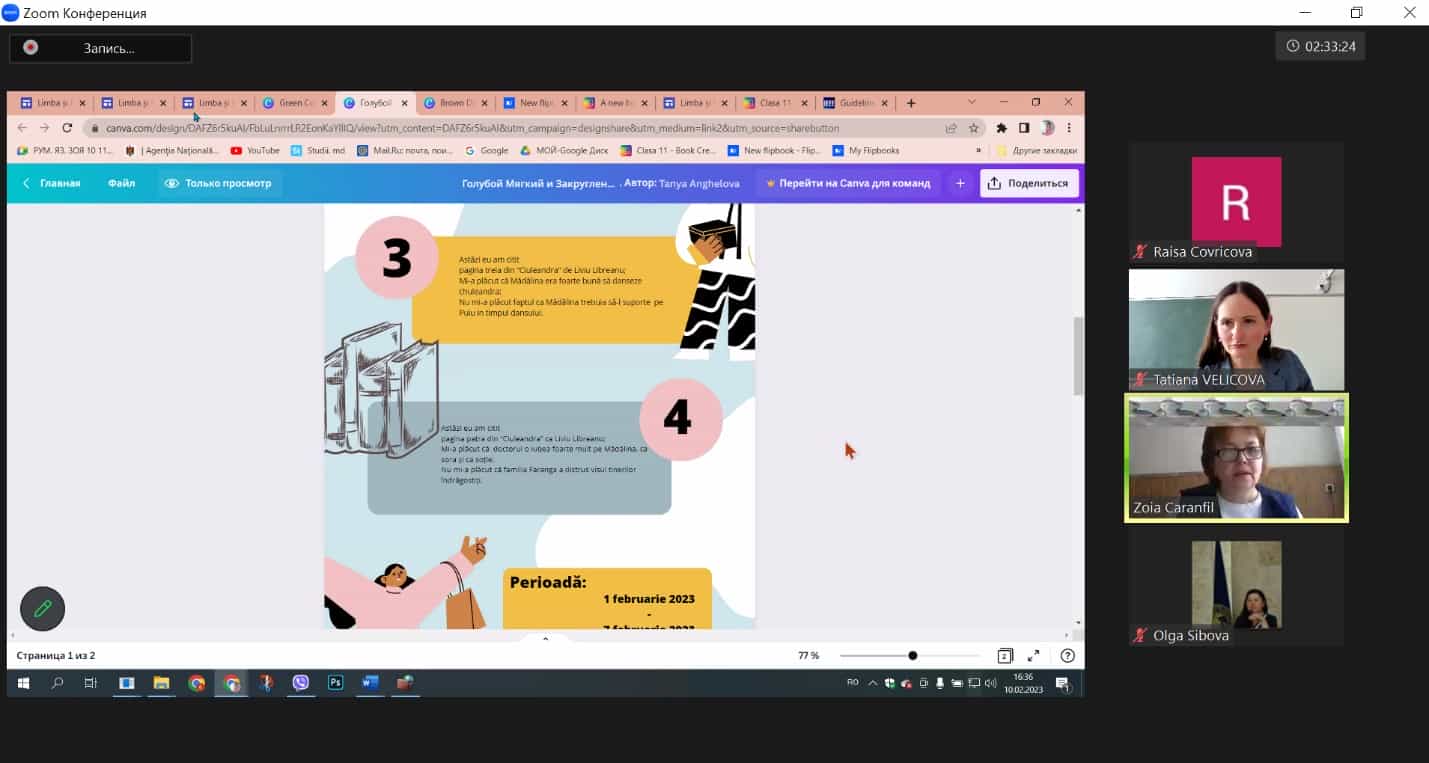Click Перейти на Canva для команд
This screenshot has width=1429, height=763.
pos(848,183)
